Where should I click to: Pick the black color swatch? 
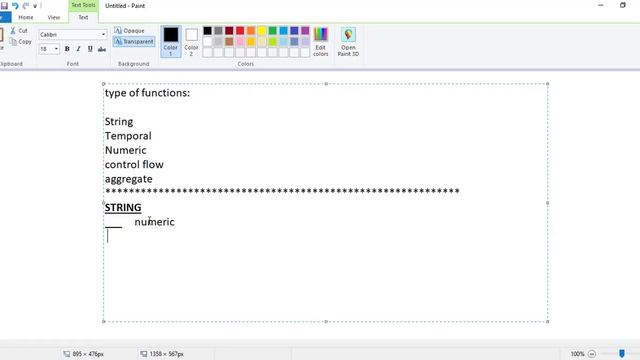tap(207, 31)
